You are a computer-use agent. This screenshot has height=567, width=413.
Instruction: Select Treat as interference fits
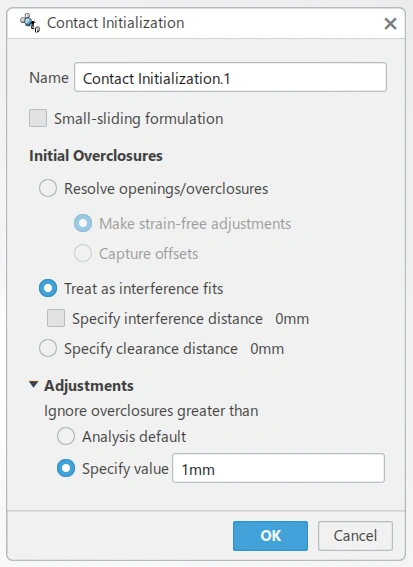[x=48, y=288]
